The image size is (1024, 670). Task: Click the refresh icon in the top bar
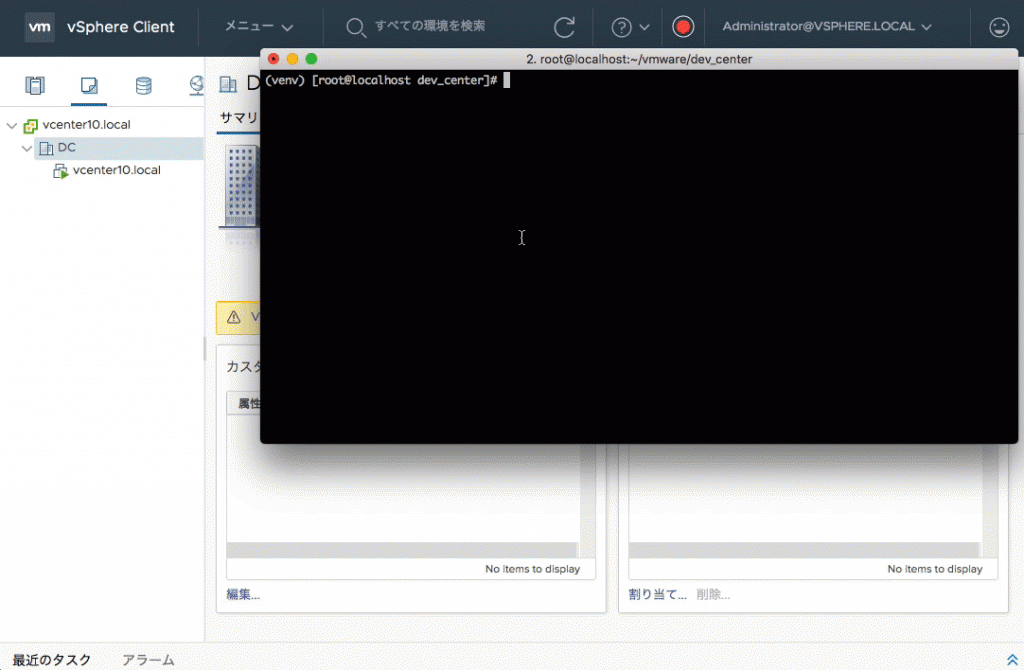[x=568, y=27]
